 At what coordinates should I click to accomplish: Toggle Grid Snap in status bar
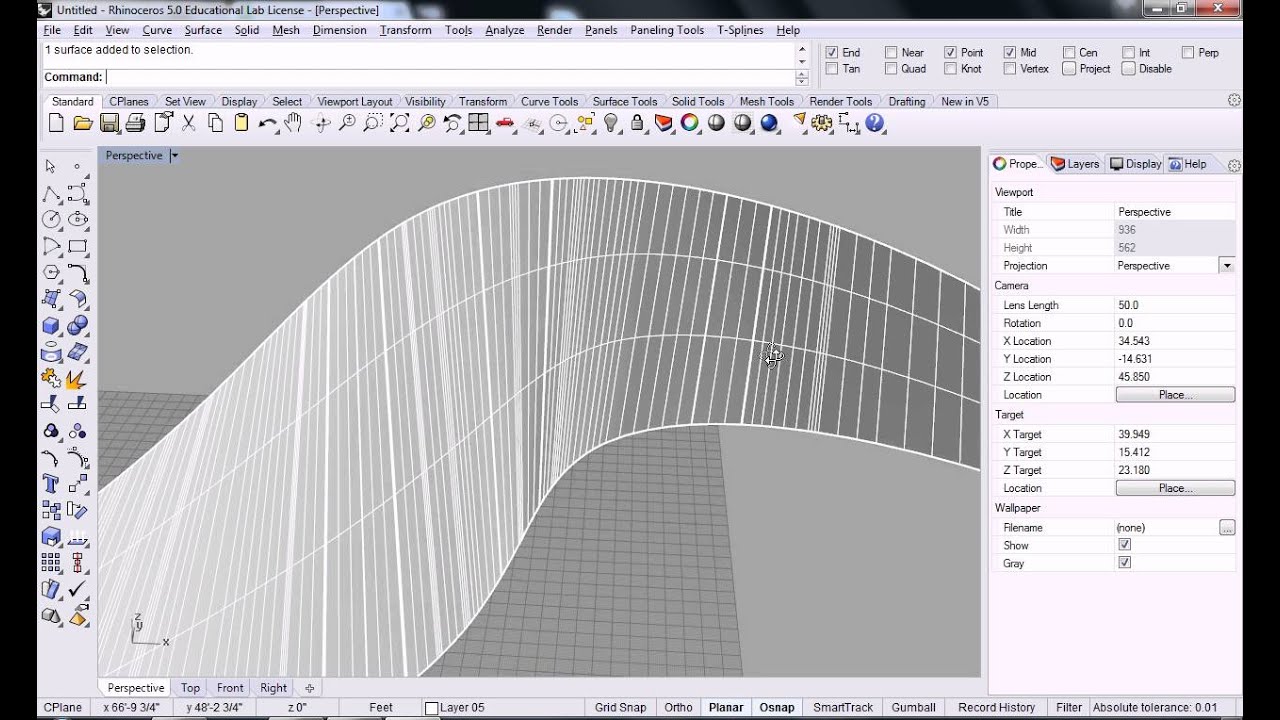620,707
